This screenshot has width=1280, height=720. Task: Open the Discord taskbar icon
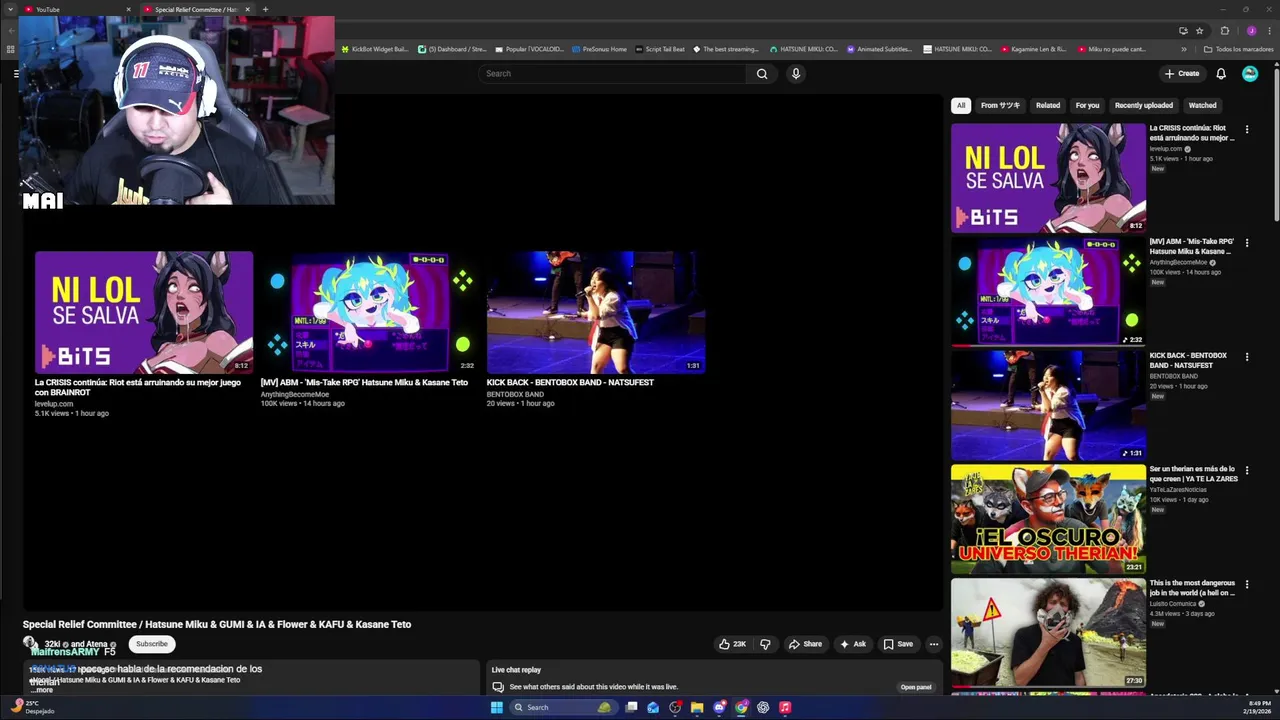pos(719,707)
